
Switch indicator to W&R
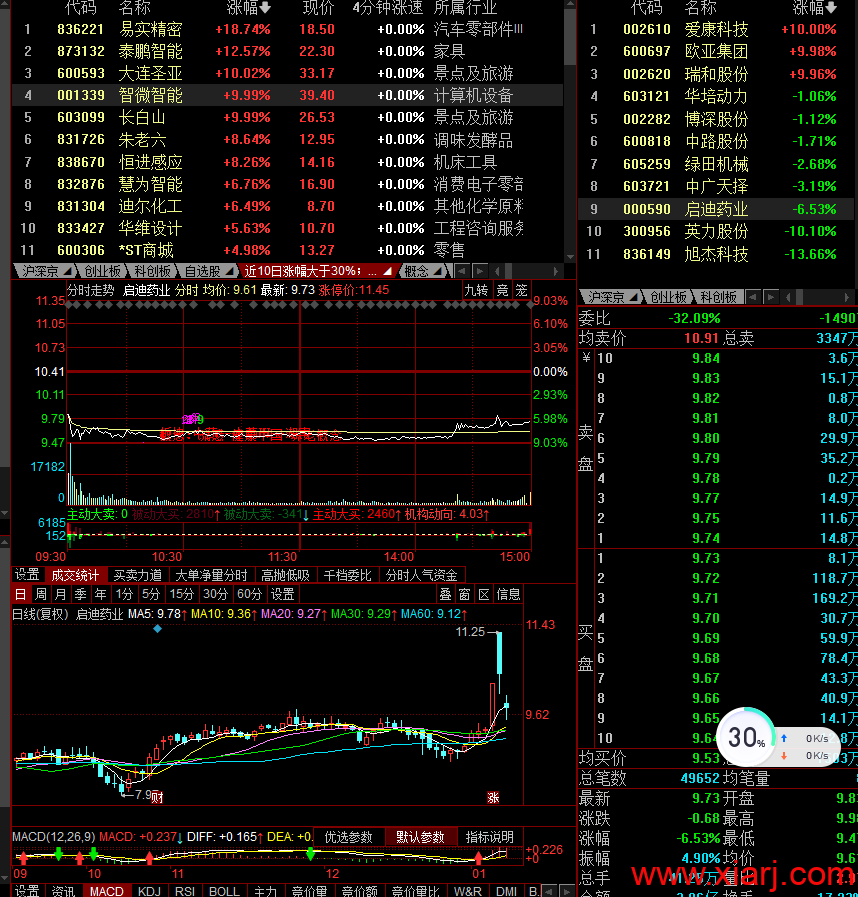tap(468, 891)
